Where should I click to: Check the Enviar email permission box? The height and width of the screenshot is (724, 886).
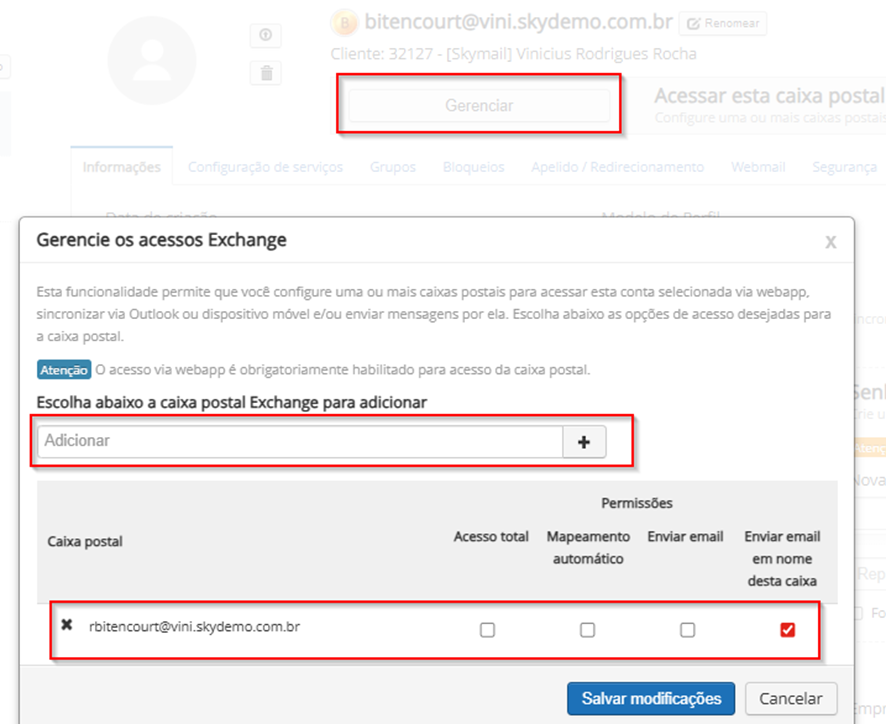click(687, 630)
